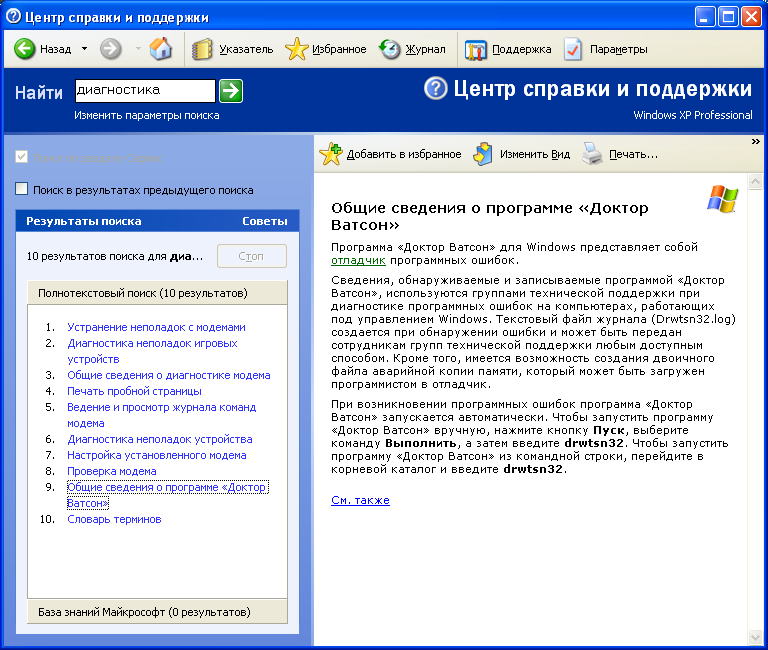Close the Help and Support window
Screen dimensions: 768x650
751,17
